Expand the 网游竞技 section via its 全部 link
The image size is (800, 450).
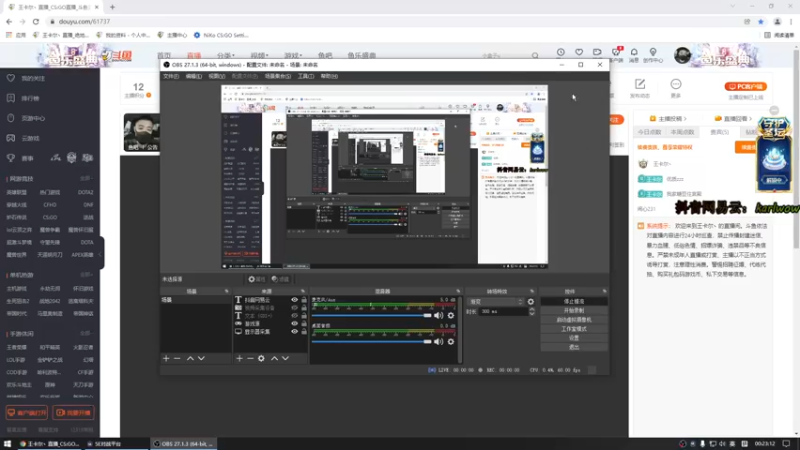pyautogui.click(x=86, y=179)
